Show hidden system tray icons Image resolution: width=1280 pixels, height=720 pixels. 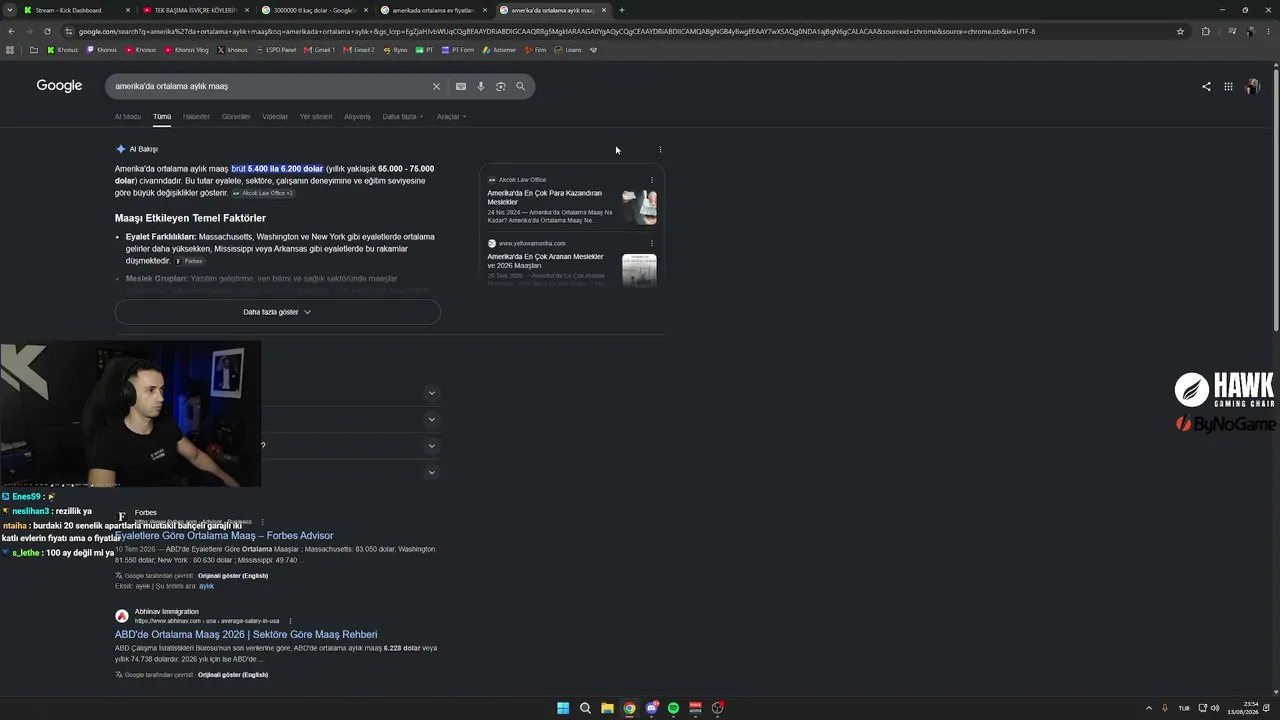1148,708
